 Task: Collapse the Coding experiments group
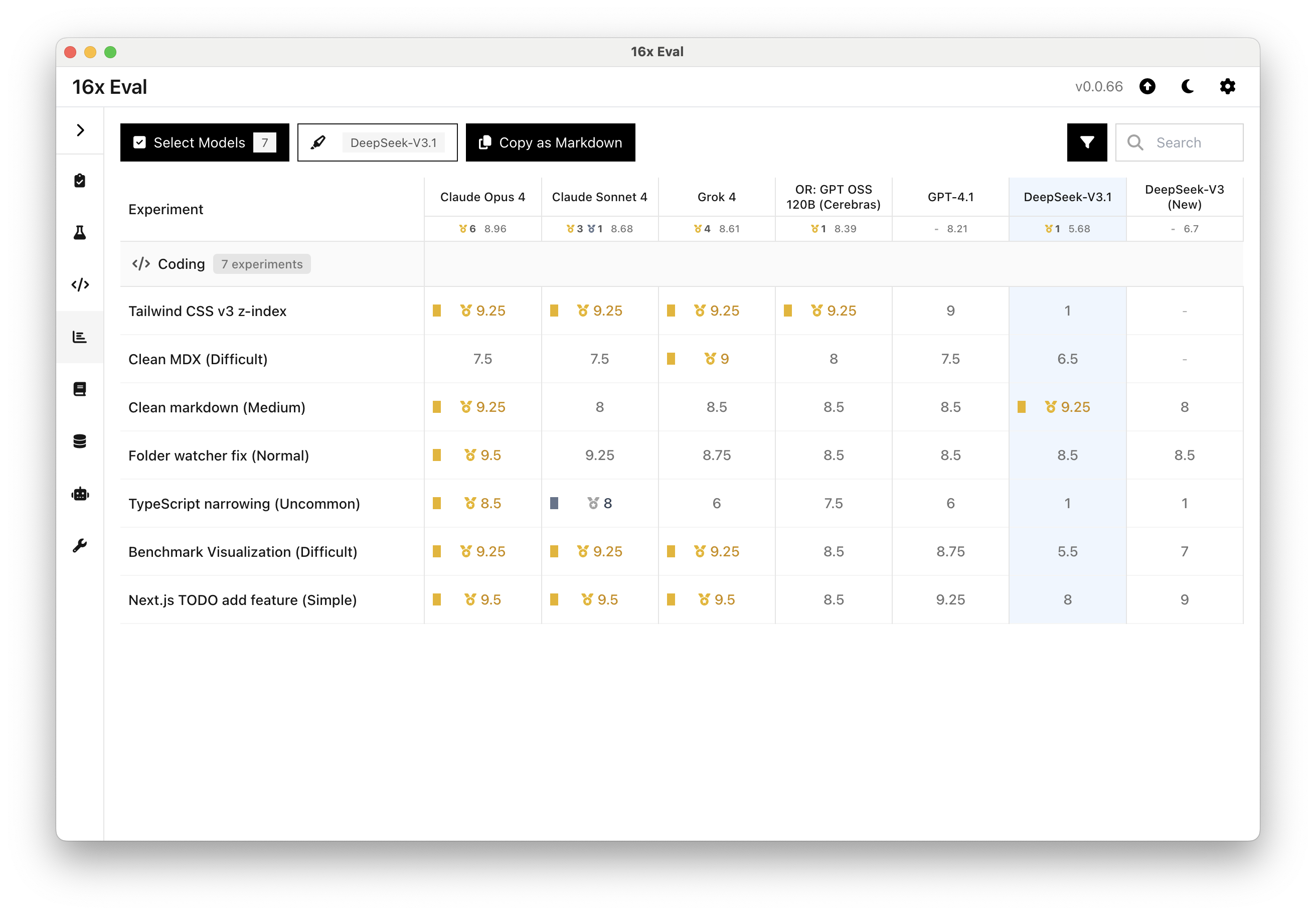point(181,264)
